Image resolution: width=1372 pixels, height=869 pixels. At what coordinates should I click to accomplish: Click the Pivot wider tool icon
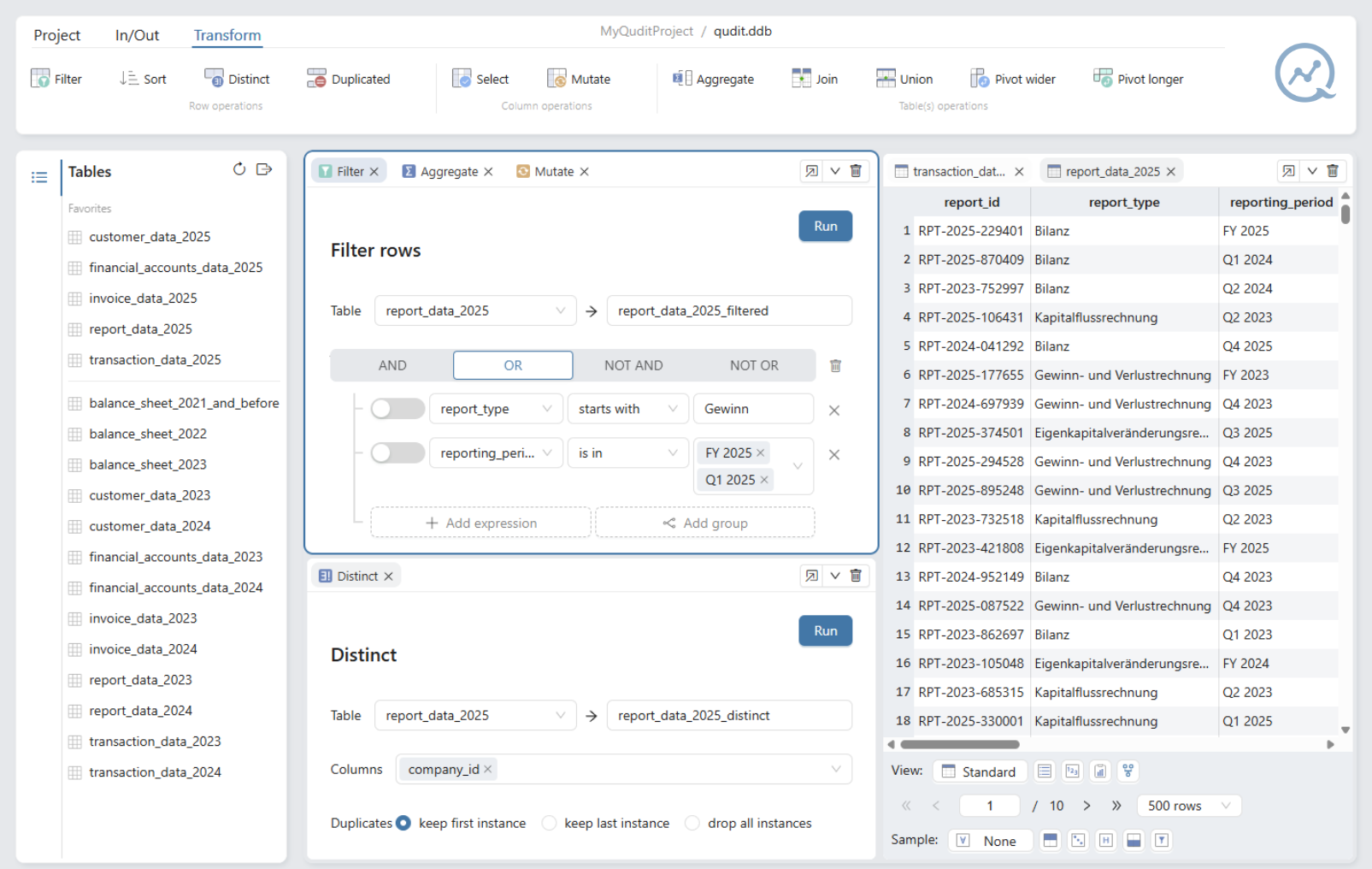pyautogui.click(x=980, y=79)
